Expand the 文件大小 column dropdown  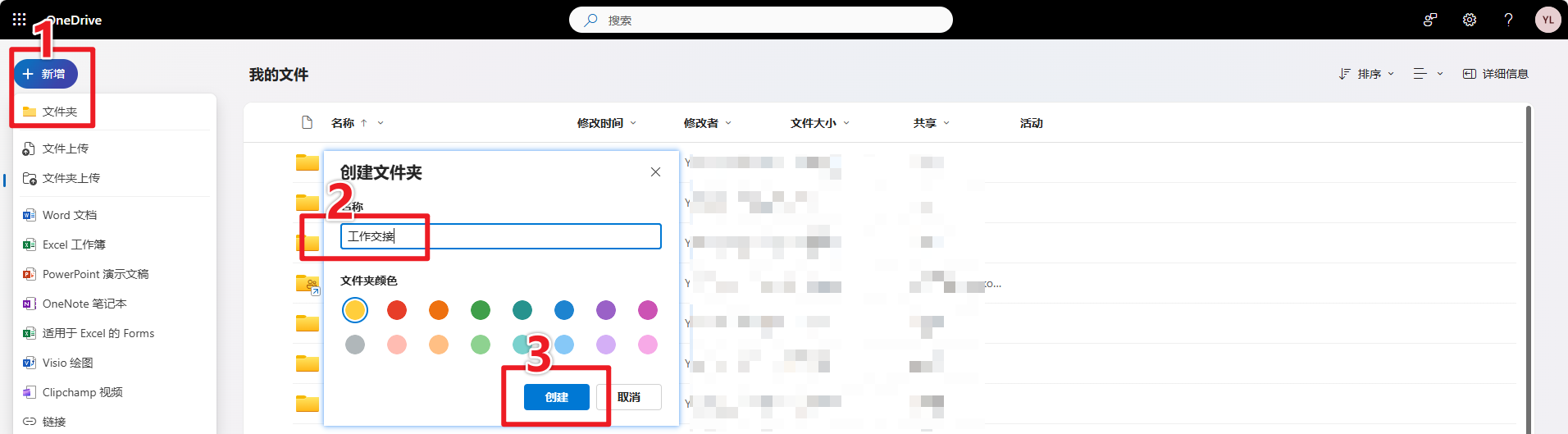(819, 123)
